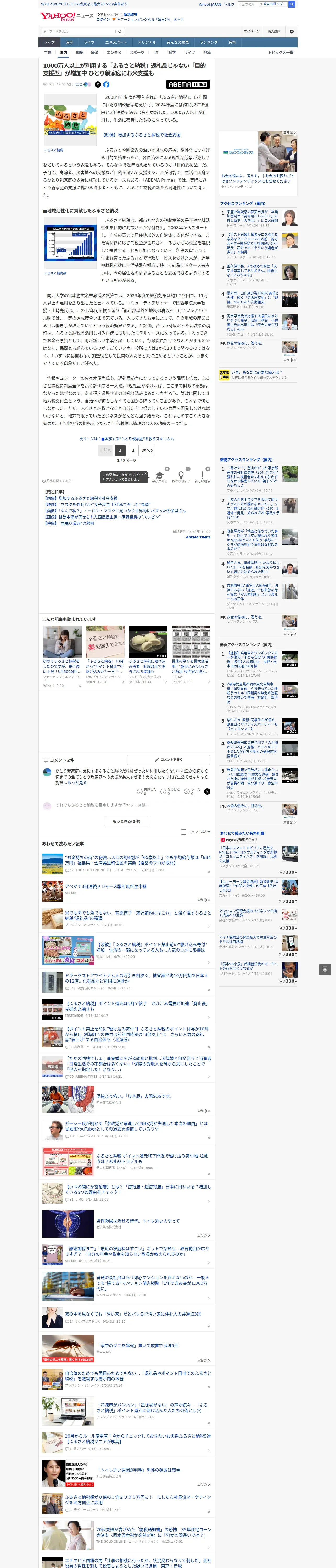Share article on Facebook icon

[106, 85]
